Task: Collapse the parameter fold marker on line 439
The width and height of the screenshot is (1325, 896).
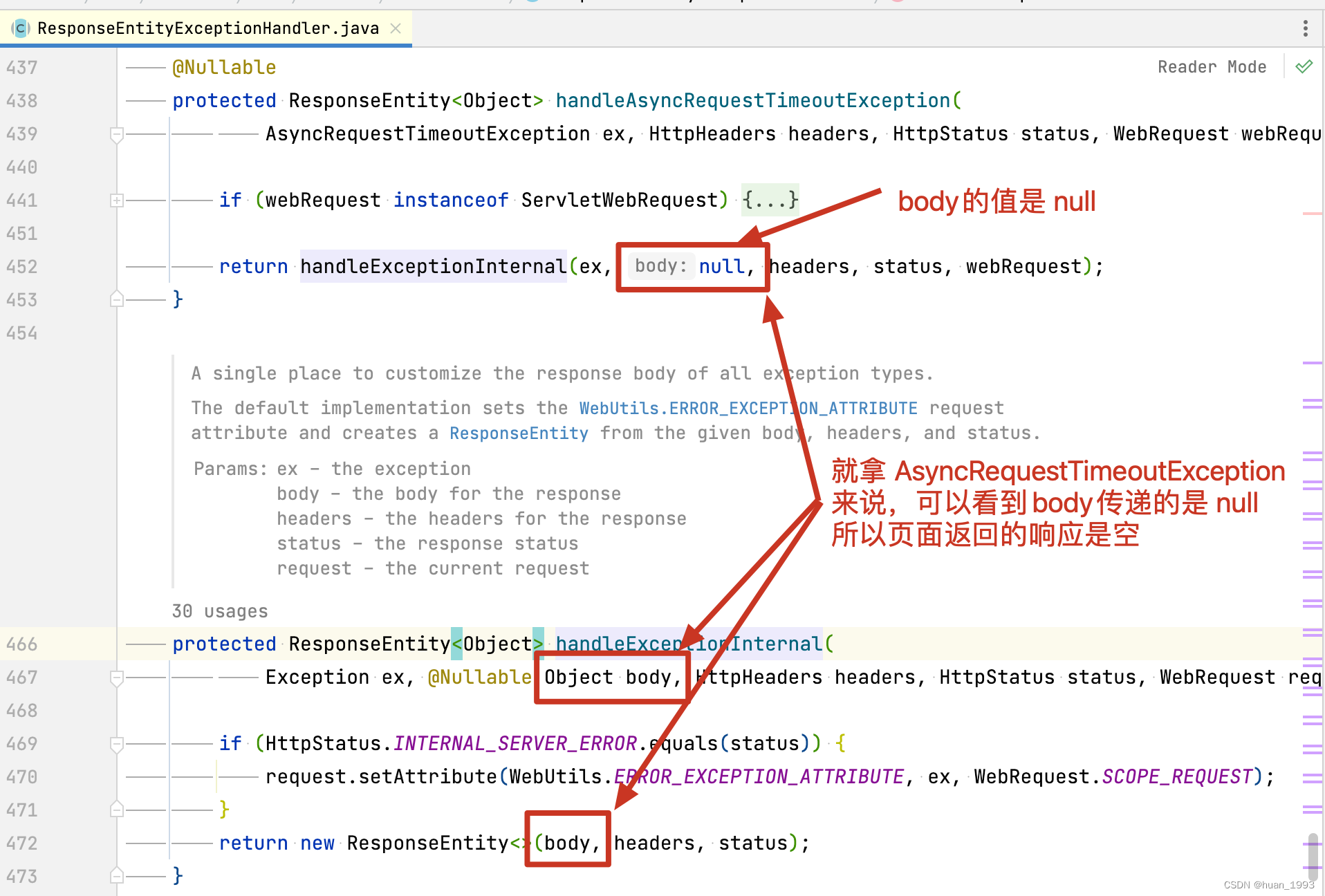Action: [x=117, y=134]
